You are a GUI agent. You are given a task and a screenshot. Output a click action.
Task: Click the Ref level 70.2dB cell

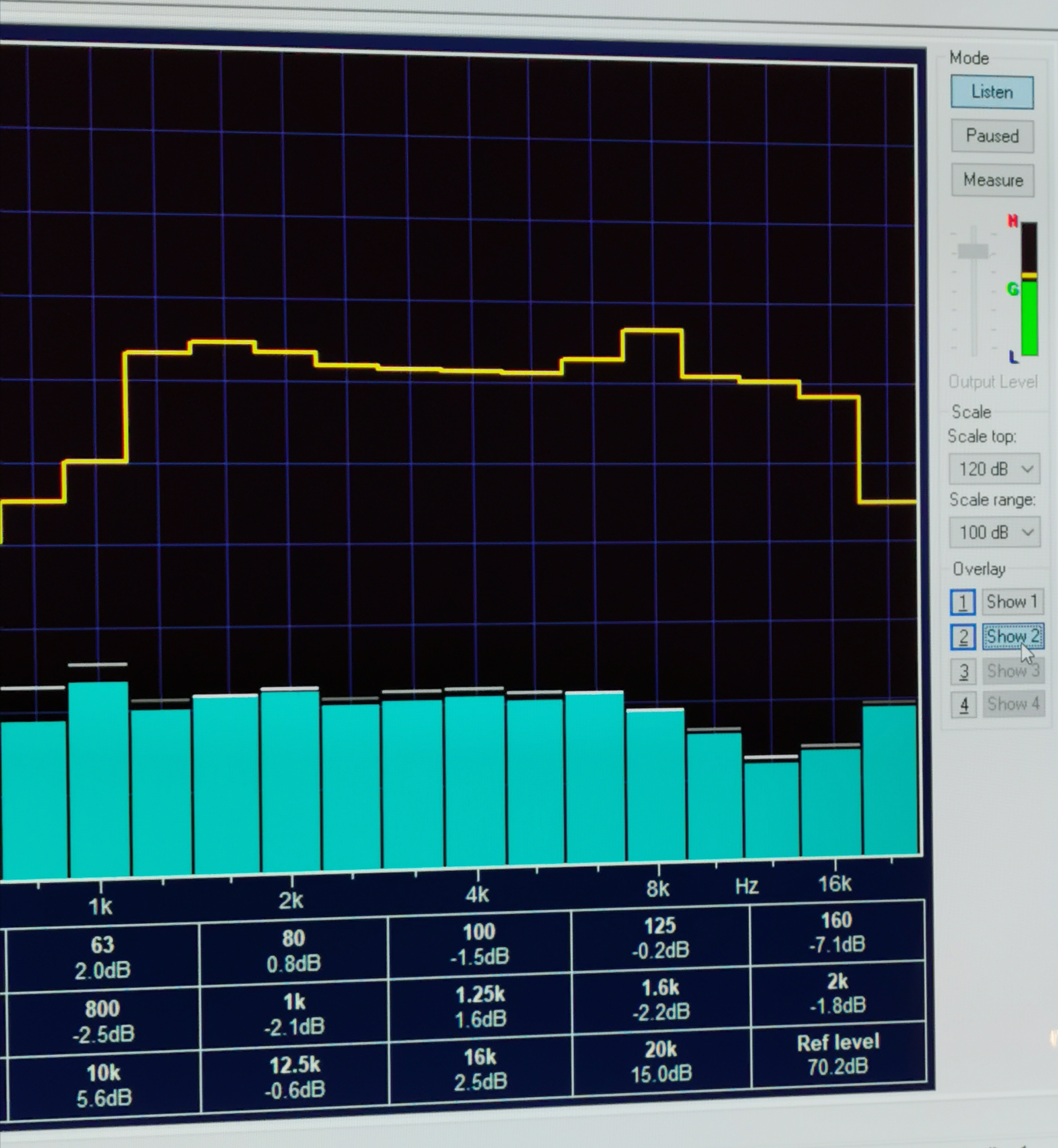(x=838, y=1055)
